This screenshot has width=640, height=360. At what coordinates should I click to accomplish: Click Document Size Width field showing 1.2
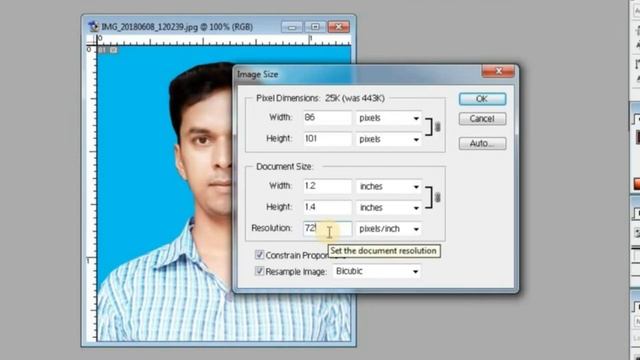(x=327, y=186)
